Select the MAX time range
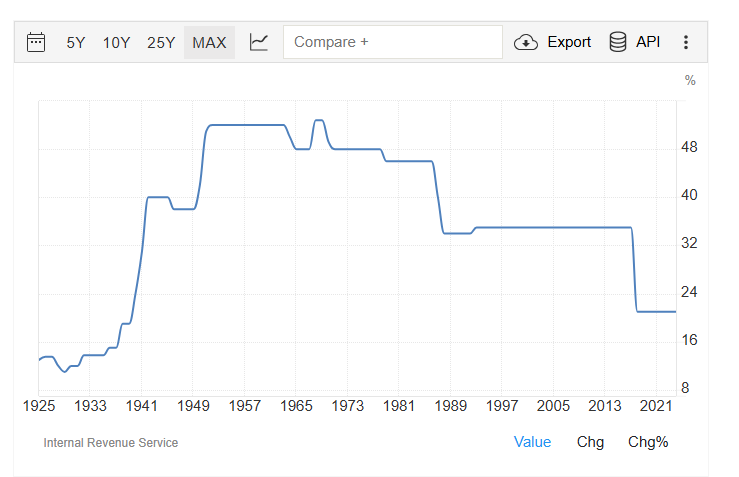Viewport: 739px width, 477px height. pyautogui.click(x=209, y=42)
